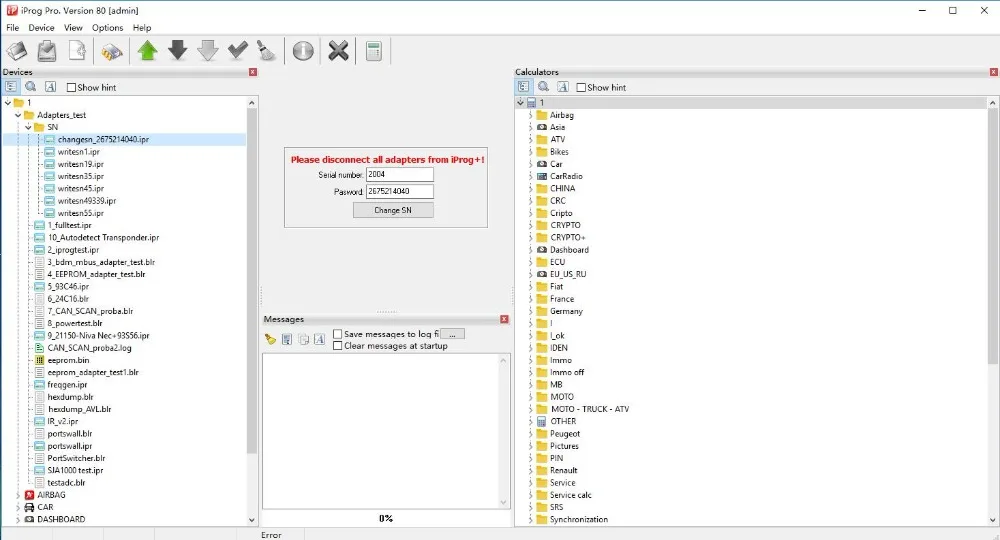Click search magnifier icon in Devices panel

31,87
